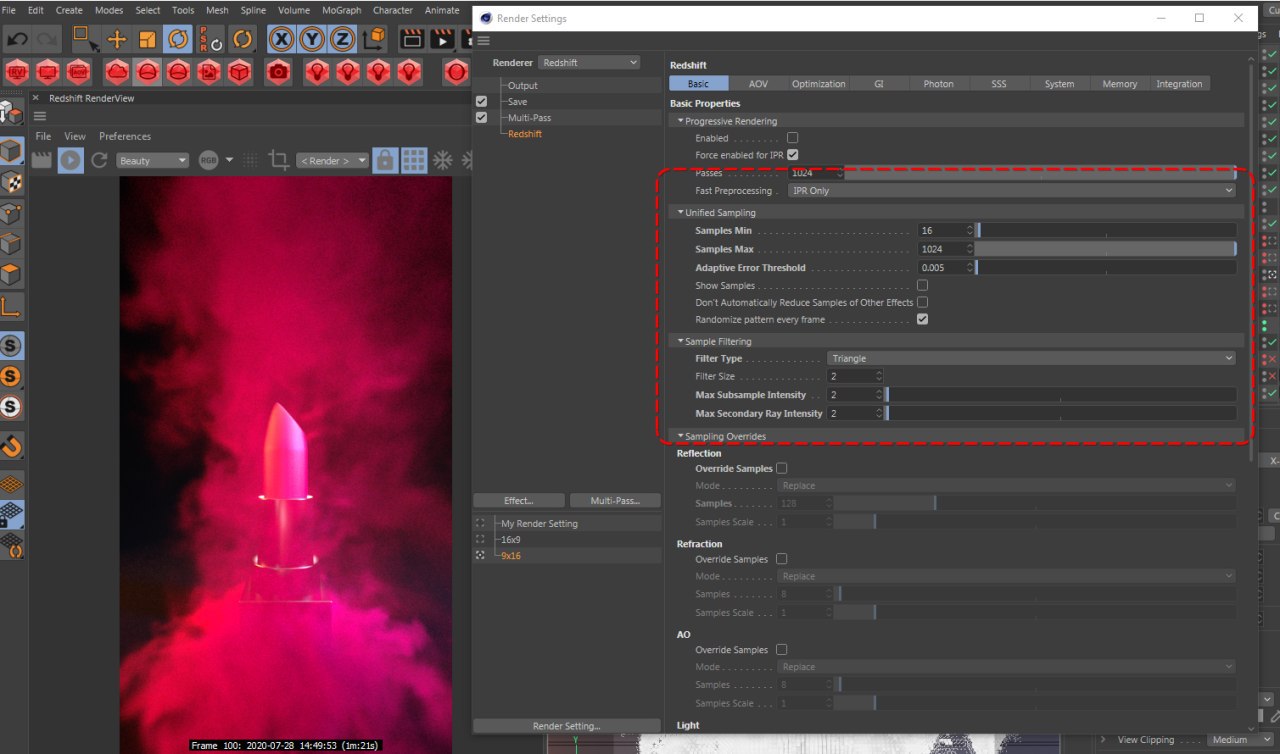Click the Effect... button
Viewport: 1280px width, 754px height.
click(x=519, y=500)
